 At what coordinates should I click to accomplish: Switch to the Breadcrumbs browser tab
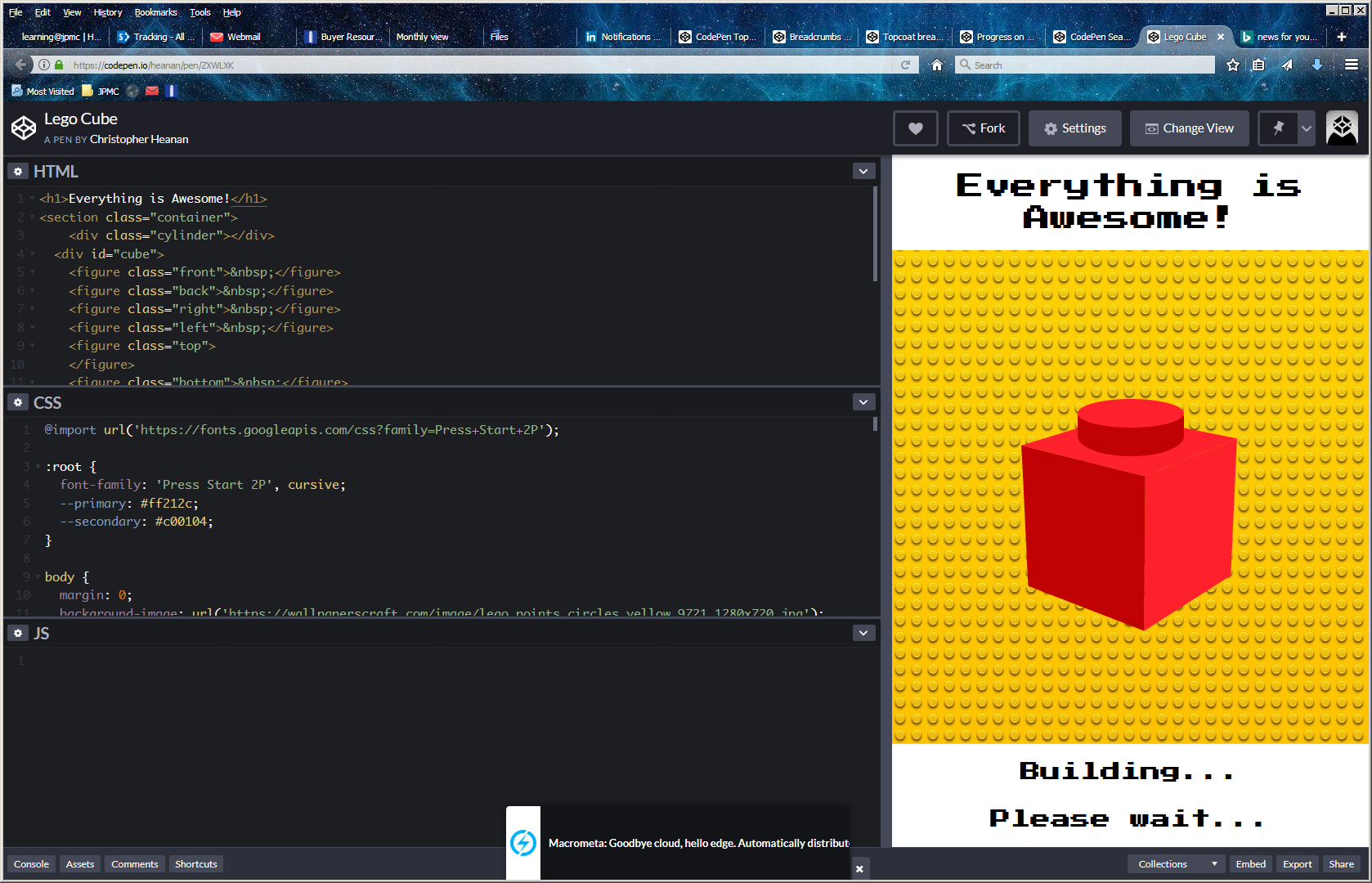813,37
